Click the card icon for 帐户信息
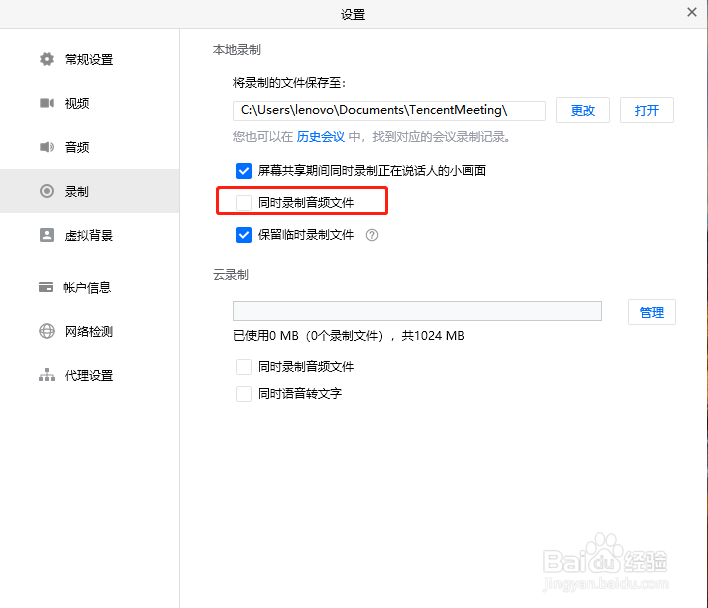The height and width of the screenshot is (608, 708). (x=46, y=288)
